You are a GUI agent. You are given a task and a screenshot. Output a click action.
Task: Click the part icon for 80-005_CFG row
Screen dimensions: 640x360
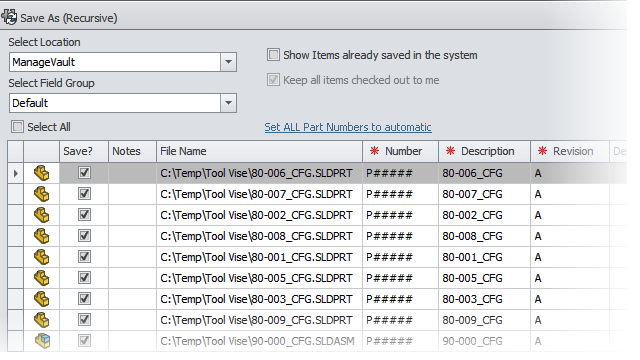coord(41,278)
